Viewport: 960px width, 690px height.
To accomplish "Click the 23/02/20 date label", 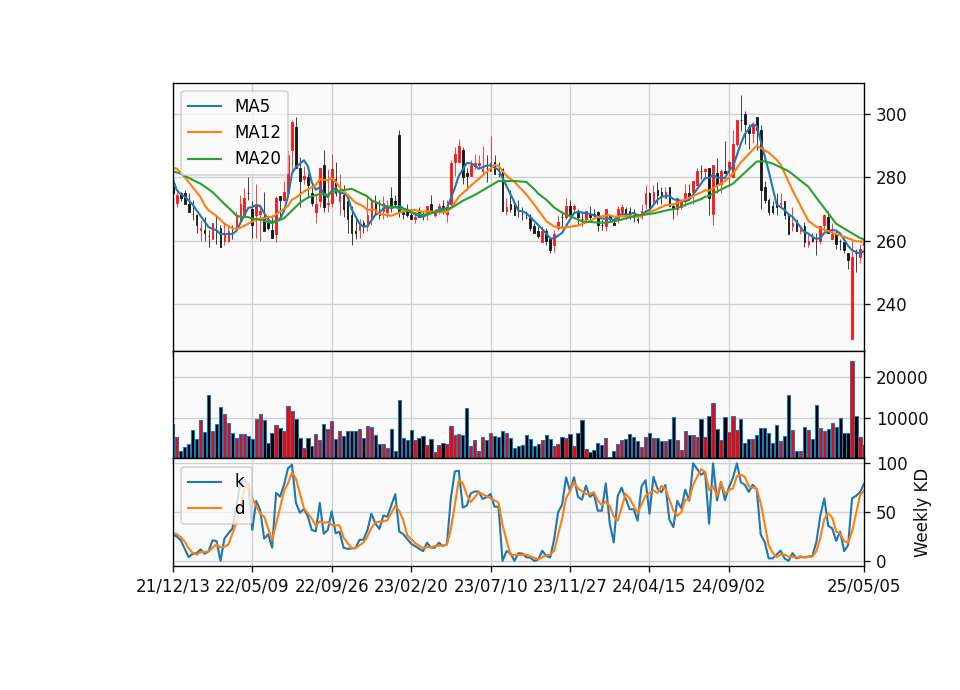I will click(x=411, y=586).
